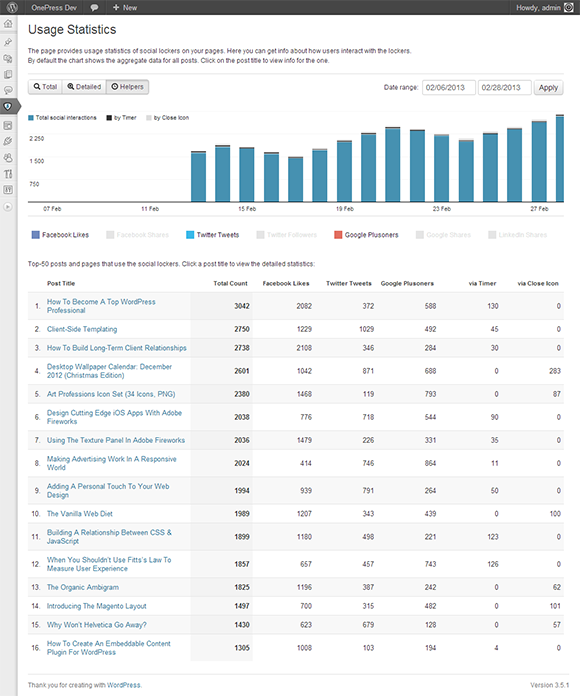Open the Pages sidebar icon

point(8,74)
